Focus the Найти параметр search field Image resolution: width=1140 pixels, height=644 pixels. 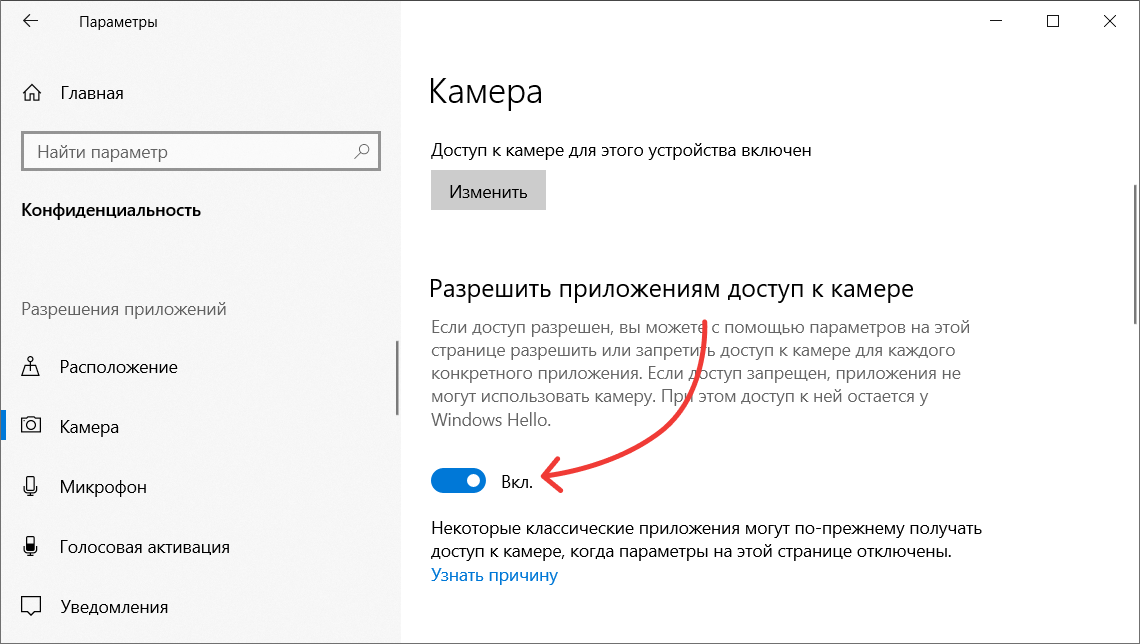point(190,152)
